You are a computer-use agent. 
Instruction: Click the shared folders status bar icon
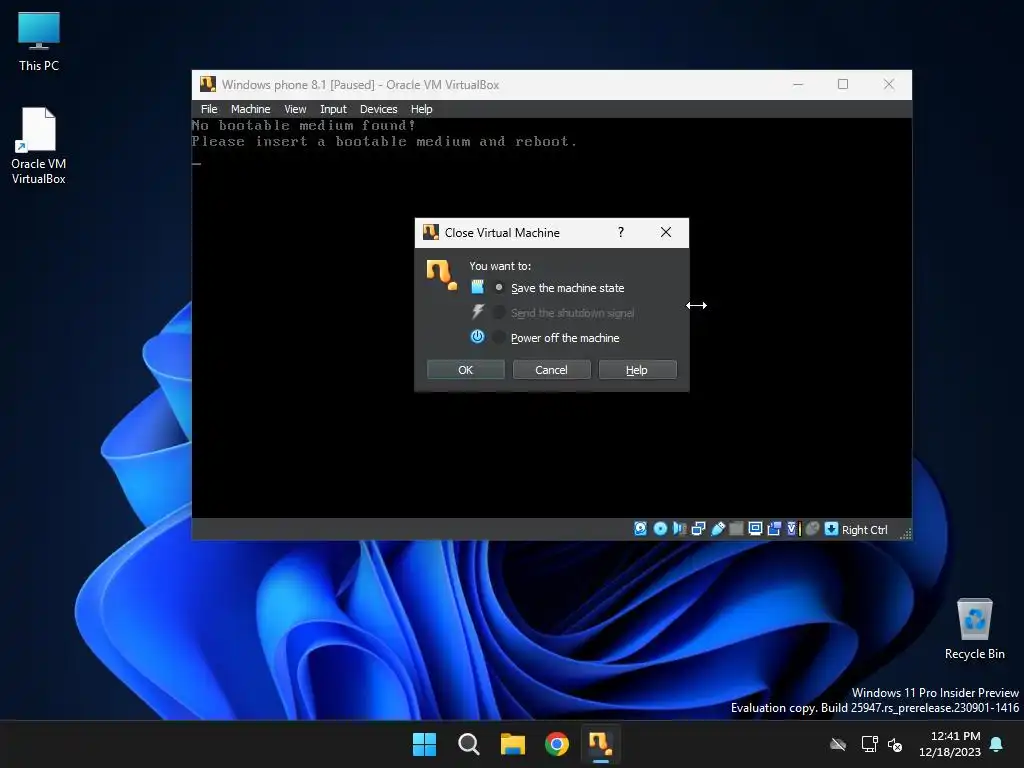point(736,529)
